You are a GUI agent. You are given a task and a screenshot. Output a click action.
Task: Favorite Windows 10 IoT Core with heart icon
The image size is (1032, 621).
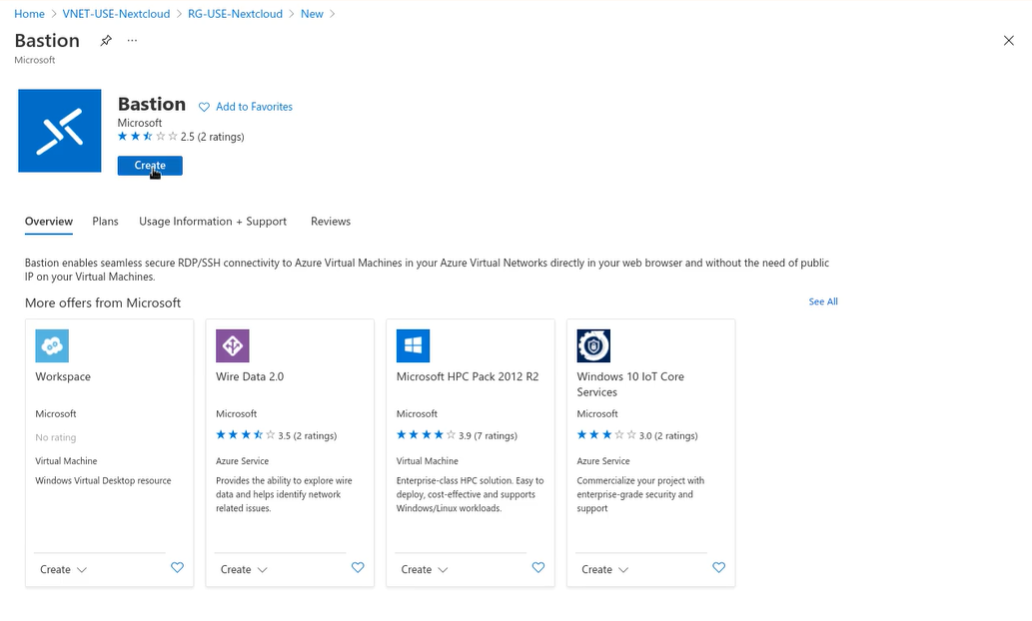tap(719, 568)
